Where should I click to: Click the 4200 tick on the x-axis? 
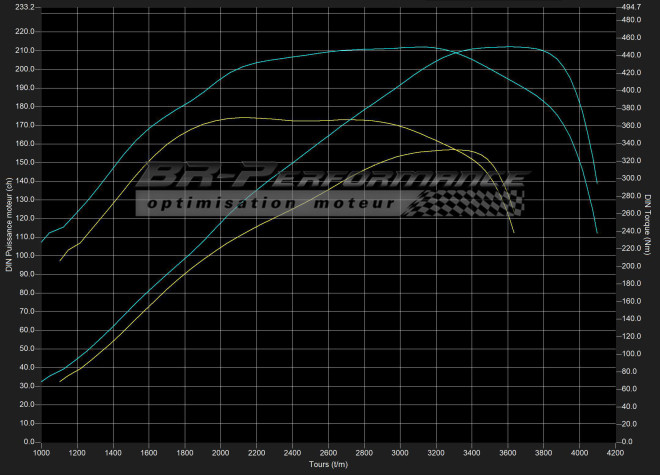(x=615, y=453)
